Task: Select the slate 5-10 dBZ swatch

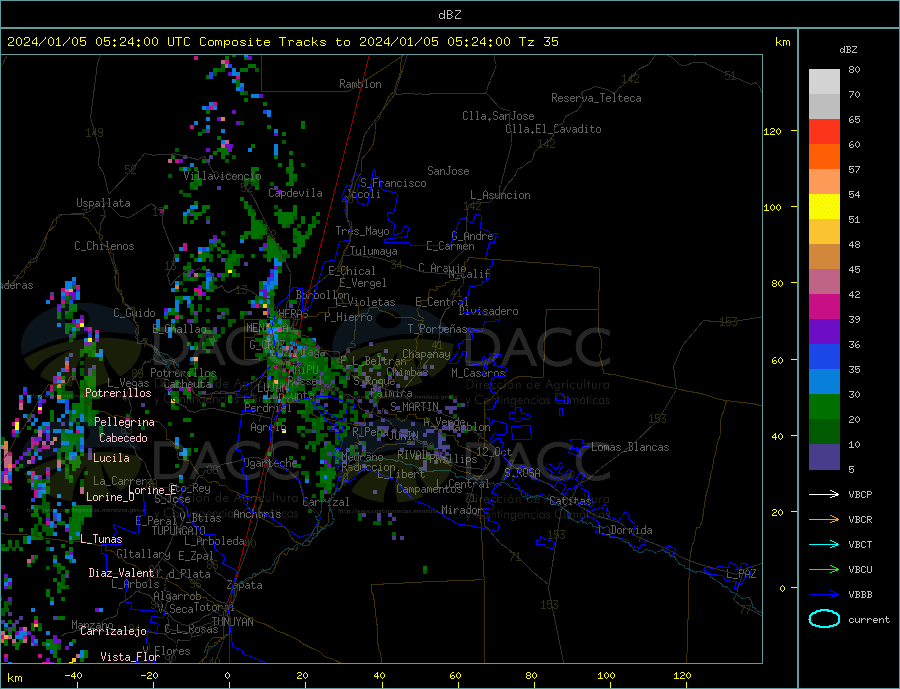Action: coord(824,457)
